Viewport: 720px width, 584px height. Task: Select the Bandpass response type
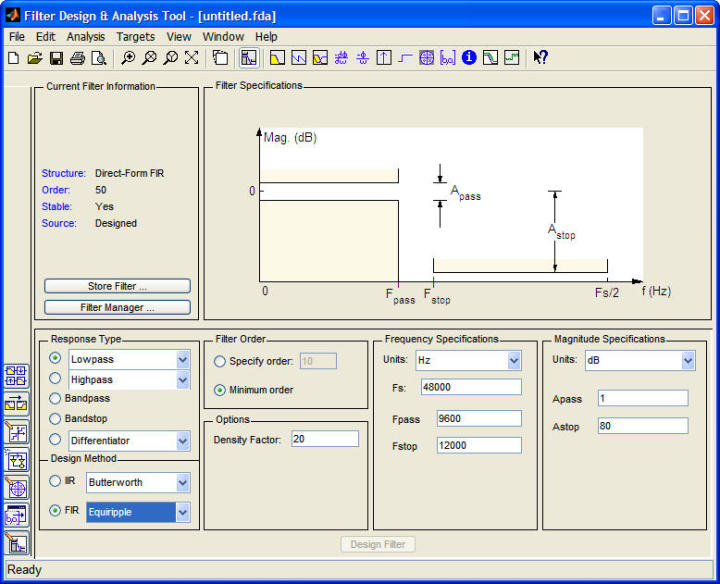click(55, 398)
